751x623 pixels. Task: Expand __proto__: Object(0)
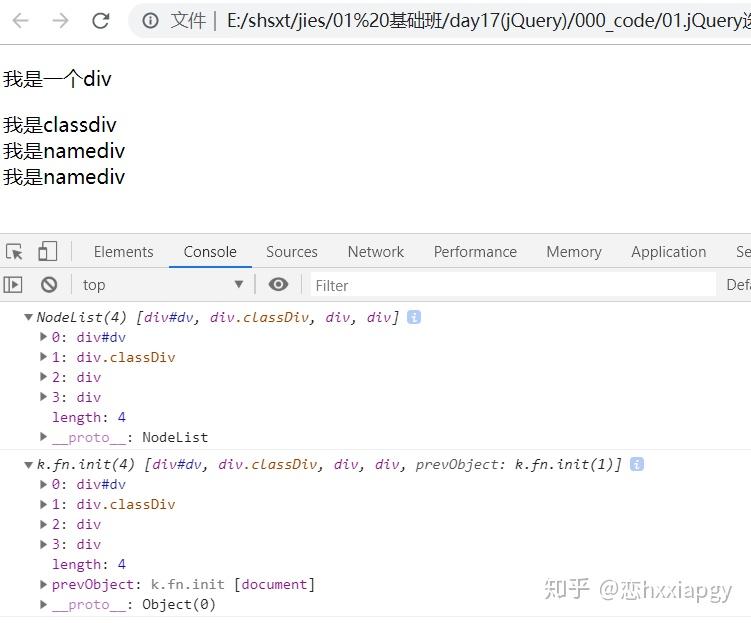tap(43, 604)
